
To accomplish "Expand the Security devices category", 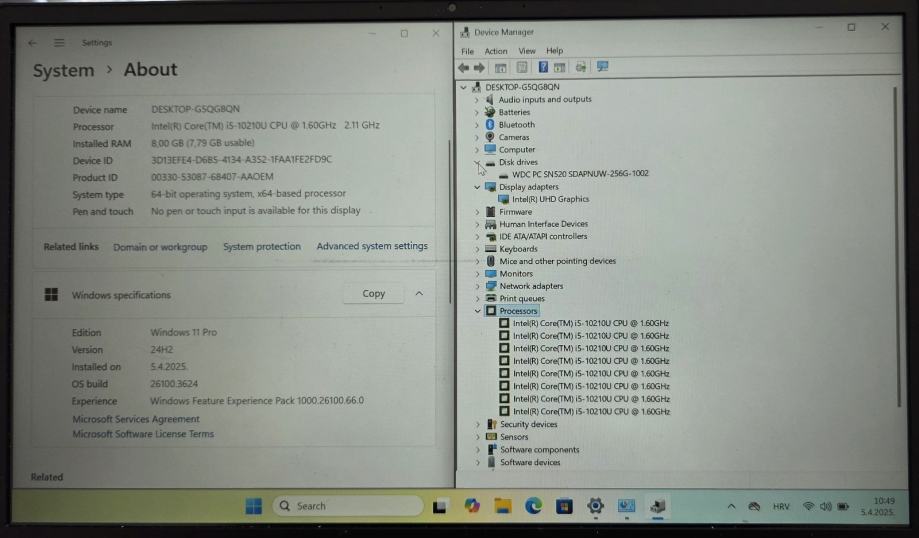I will click(478, 424).
